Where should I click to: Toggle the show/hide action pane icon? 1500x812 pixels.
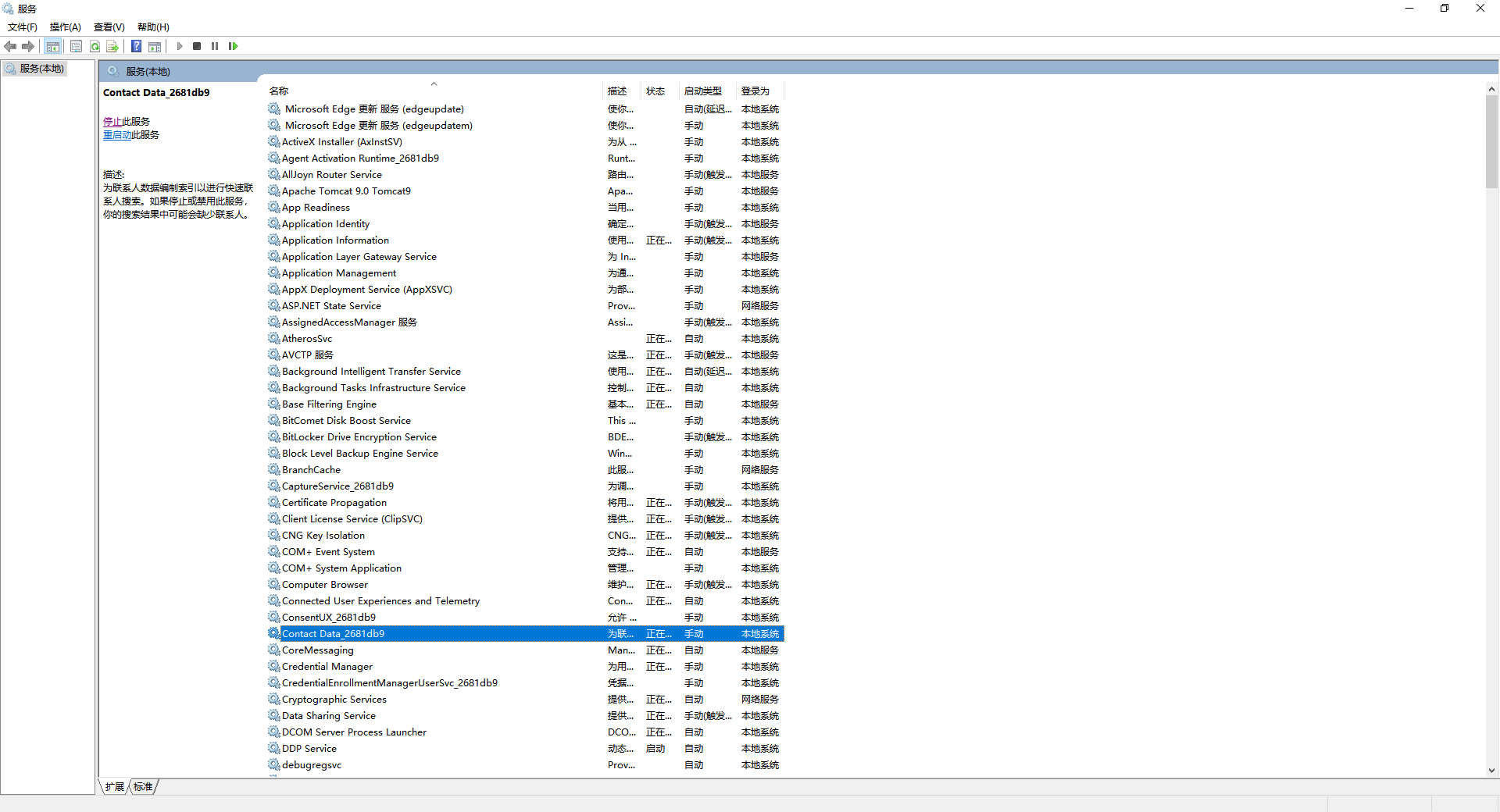[x=155, y=46]
